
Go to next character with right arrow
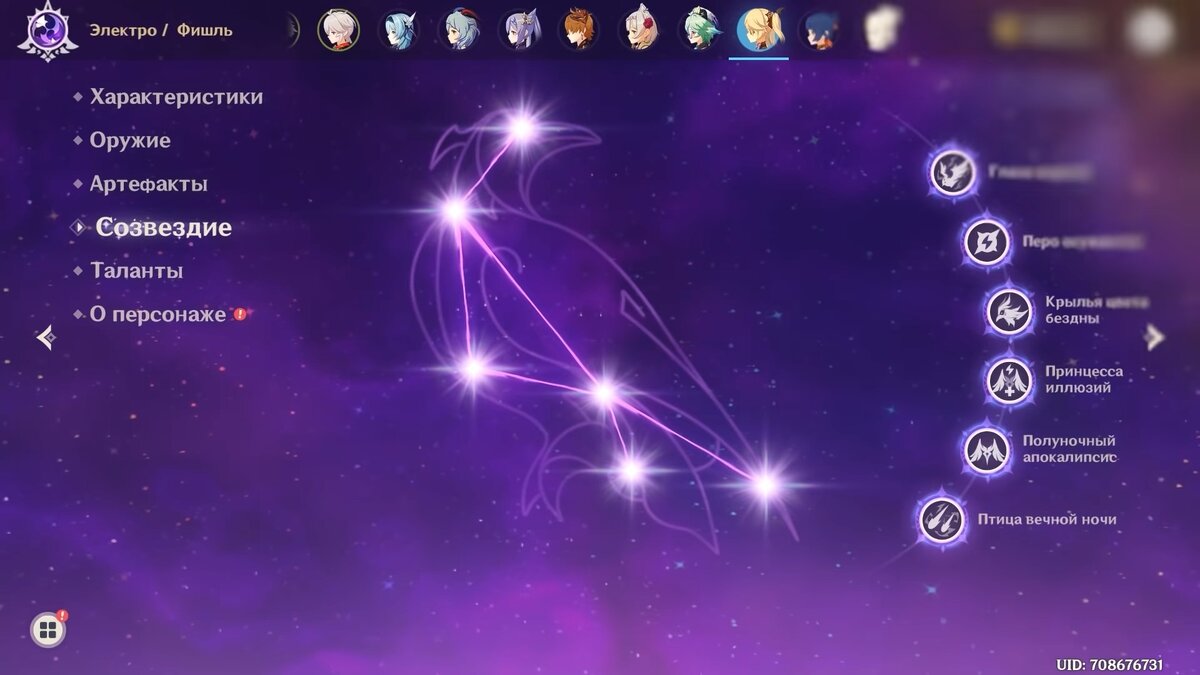pyautogui.click(x=1155, y=337)
